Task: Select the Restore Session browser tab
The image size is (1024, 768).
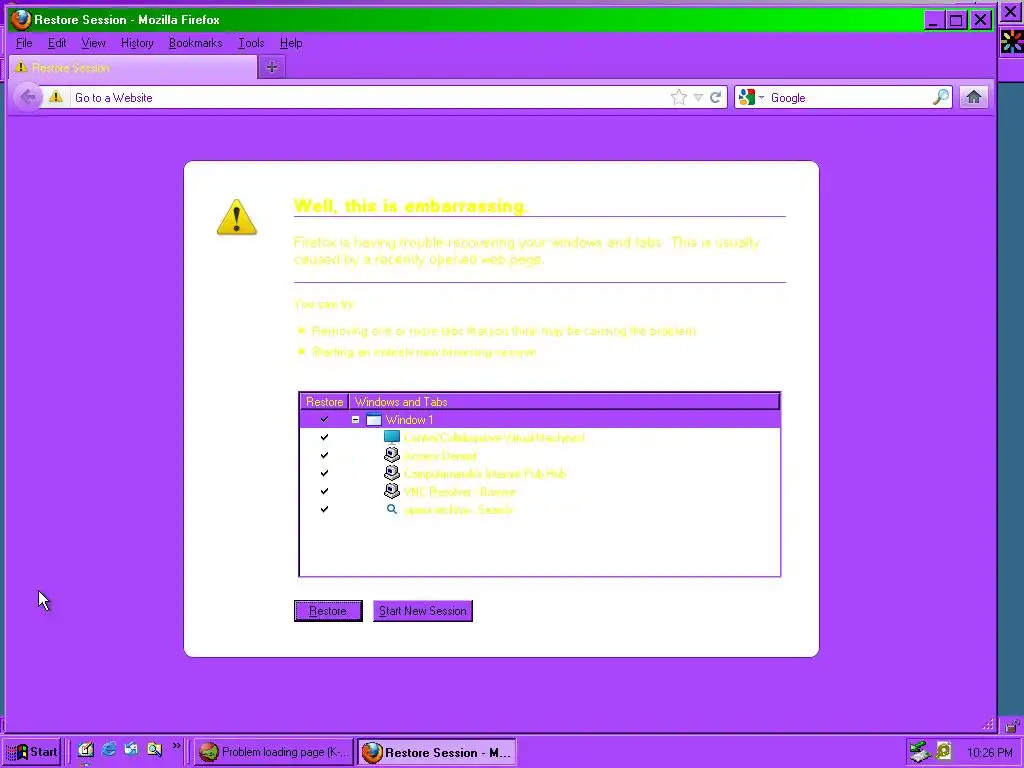Action: (x=133, y=67)
